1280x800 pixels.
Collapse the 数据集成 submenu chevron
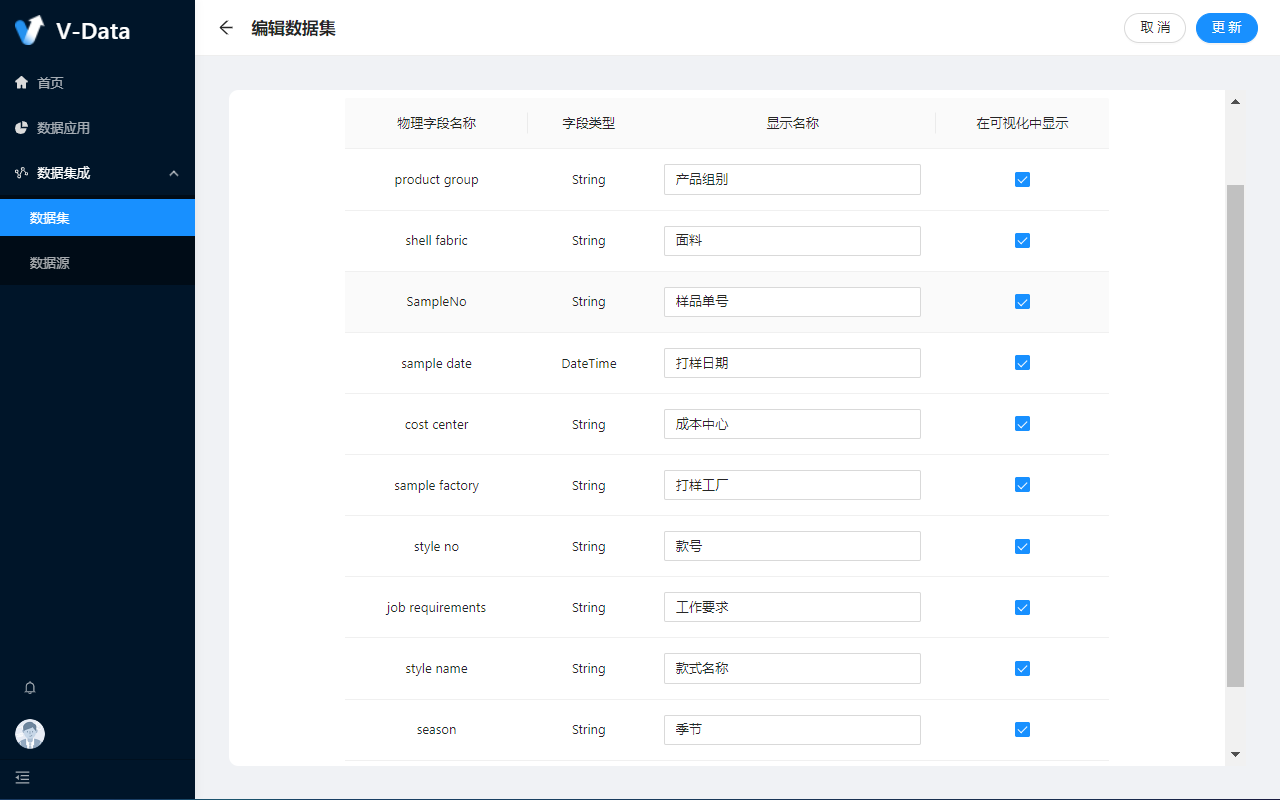pos(174,173)
